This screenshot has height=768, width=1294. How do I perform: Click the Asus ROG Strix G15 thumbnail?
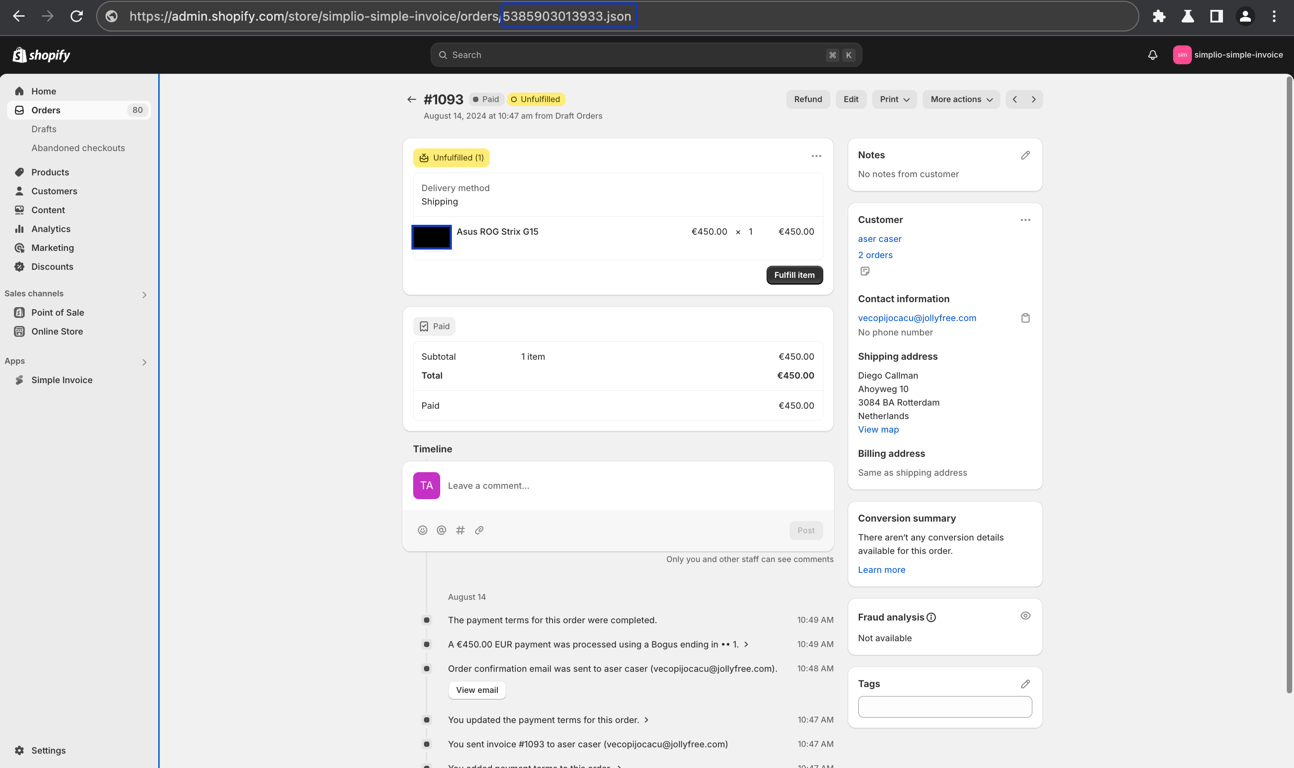click(x=432, y=237)
